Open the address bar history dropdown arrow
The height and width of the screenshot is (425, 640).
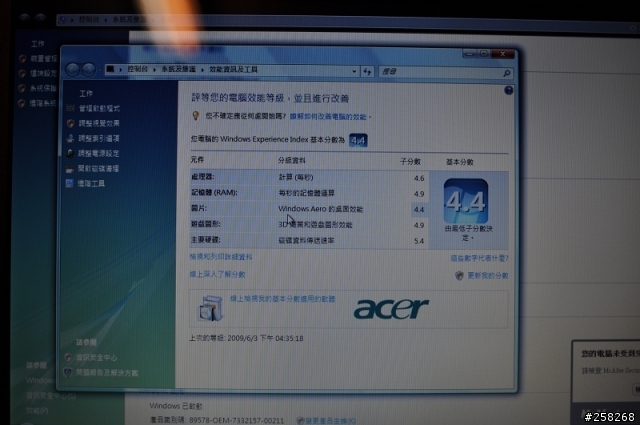tap(354, 71)
